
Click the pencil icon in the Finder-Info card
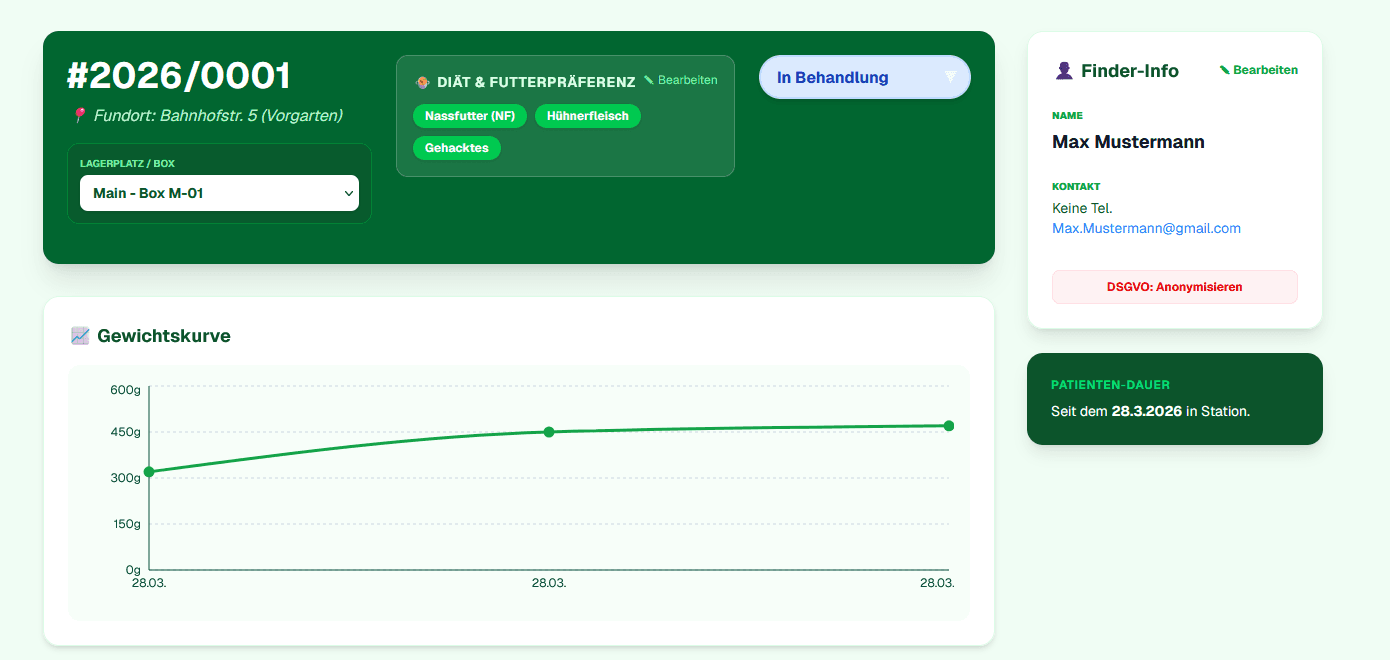click(1225, 70)
